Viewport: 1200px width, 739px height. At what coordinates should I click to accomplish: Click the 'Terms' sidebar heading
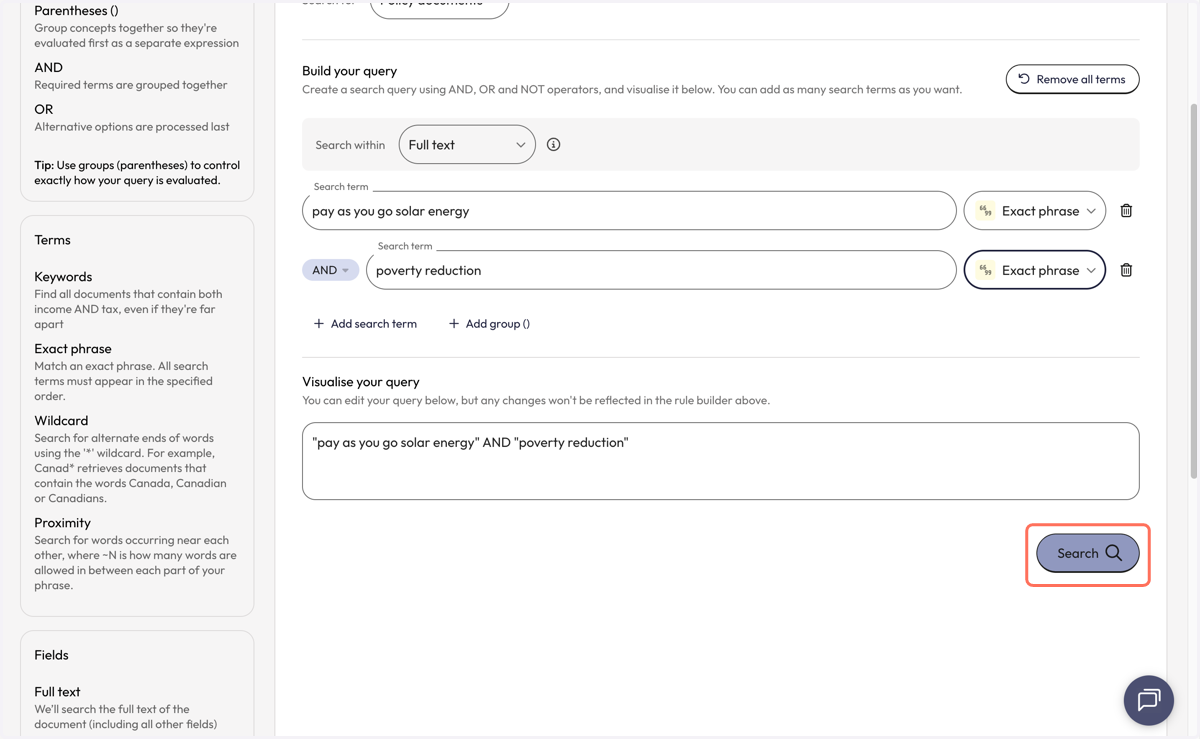[52, 240]
